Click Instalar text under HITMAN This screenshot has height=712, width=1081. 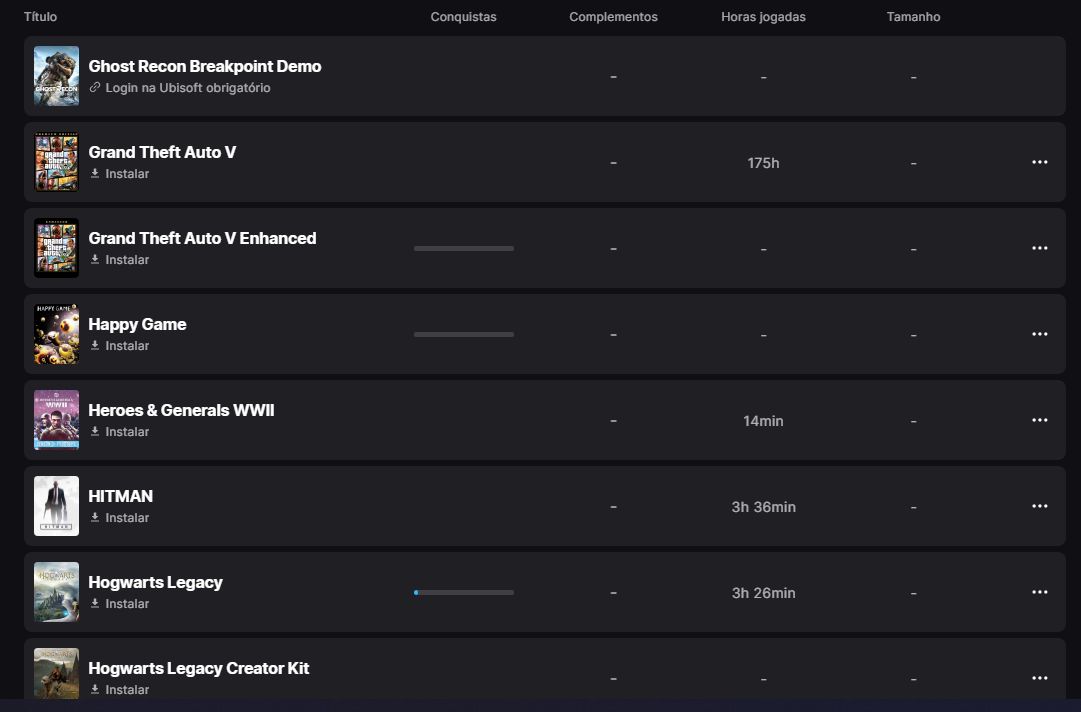(x=127, y=518)
